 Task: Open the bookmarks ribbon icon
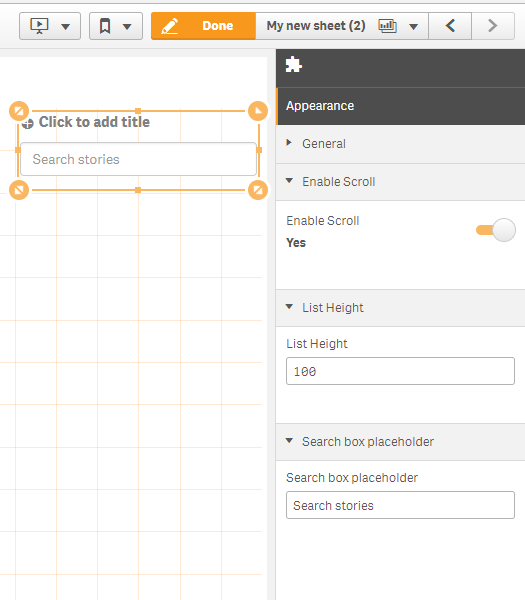point(105,26)
